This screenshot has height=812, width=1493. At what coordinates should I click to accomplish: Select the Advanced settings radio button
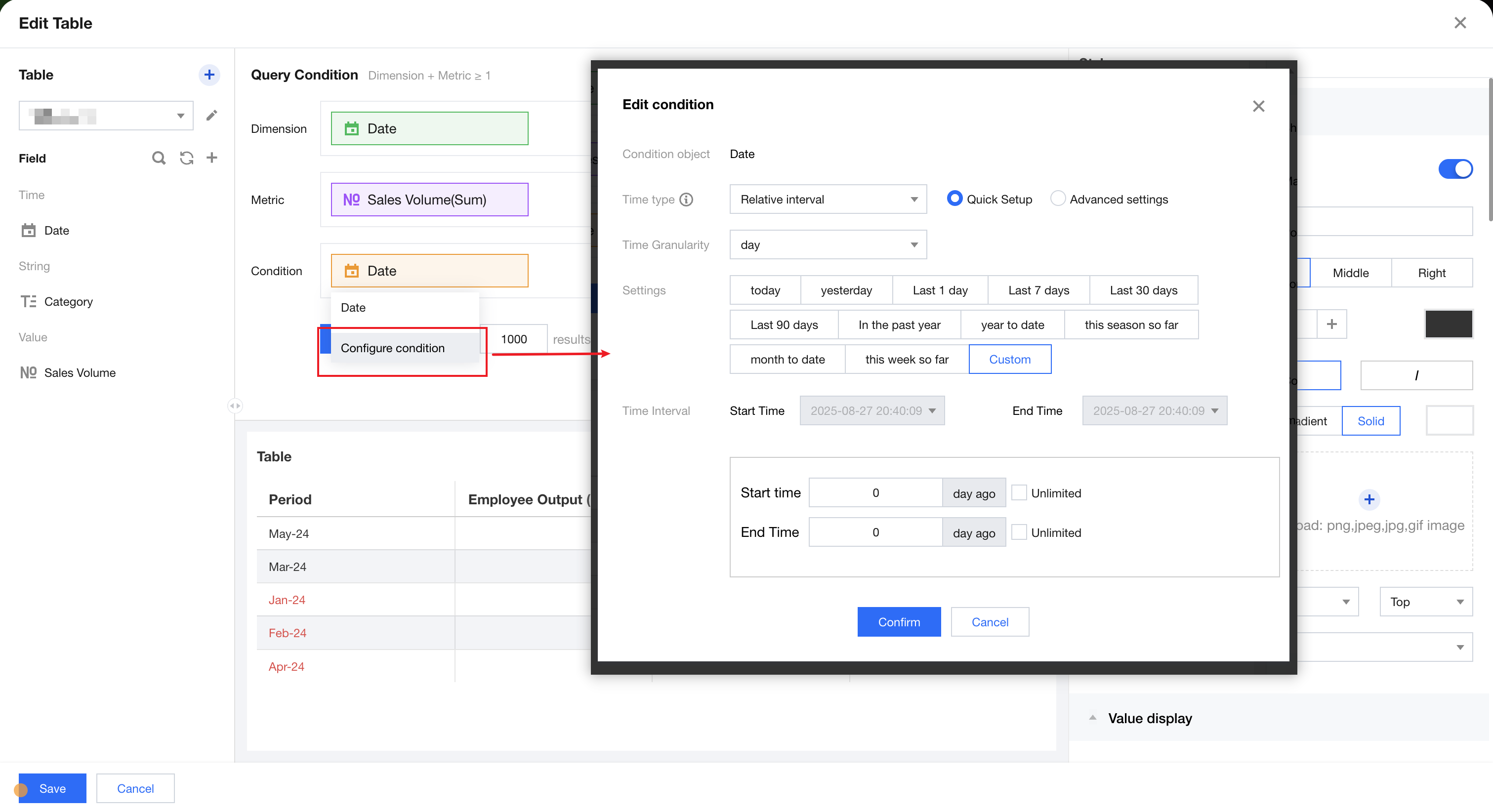click(1057, 199)
